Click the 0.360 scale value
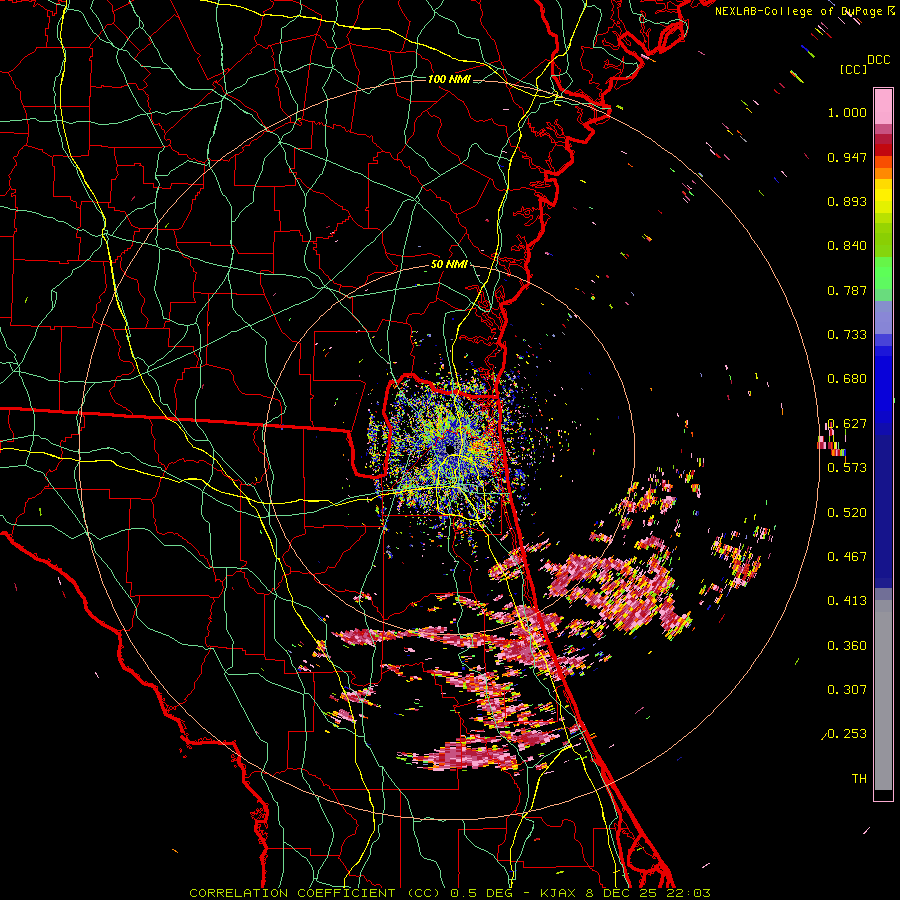Image resolution: width=900 pixels, height=900 pixels. [847, 646]
